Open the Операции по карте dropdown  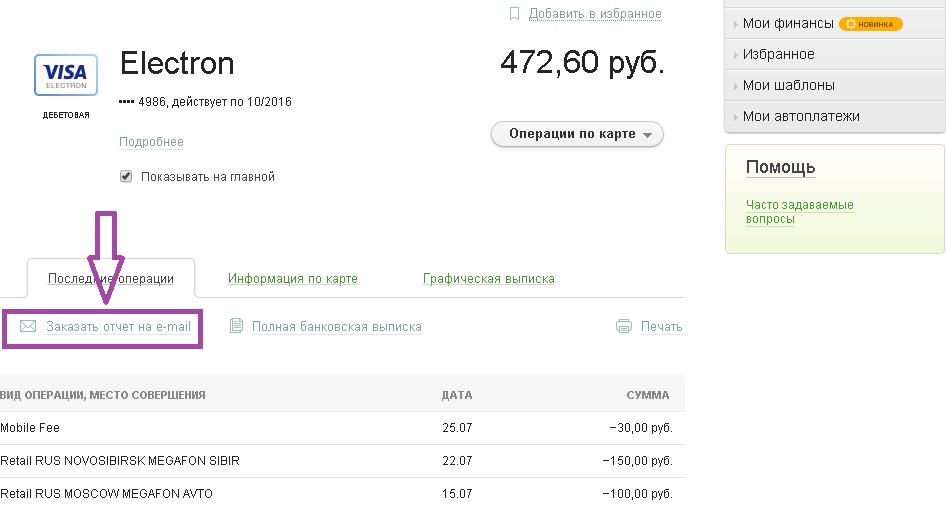pyautogui.click(x=577, y=134)
